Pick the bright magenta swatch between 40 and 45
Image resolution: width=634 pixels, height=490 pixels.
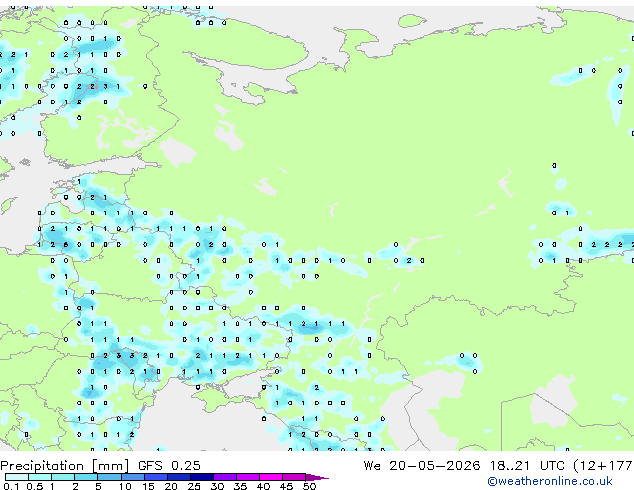271,477
